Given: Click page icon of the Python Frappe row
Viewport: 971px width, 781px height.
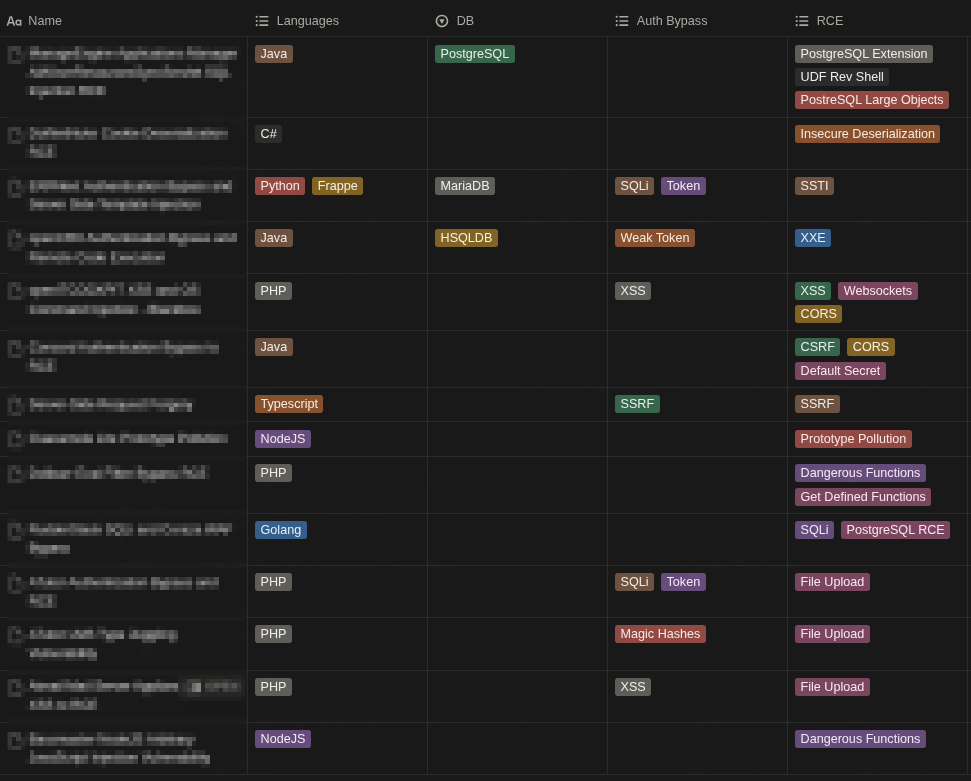Looking at the screenshot, I should point(15,187).
